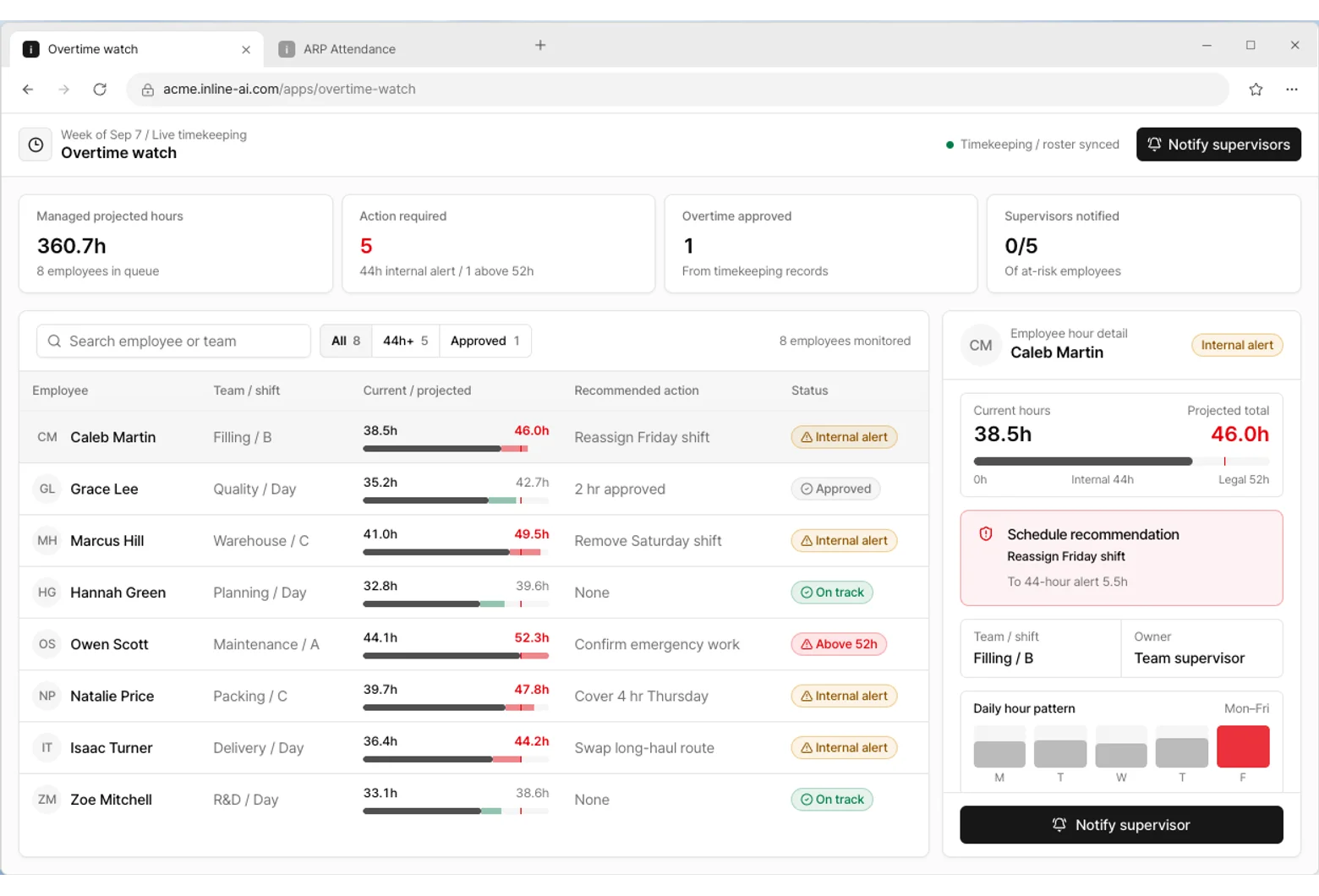Click the Search employee or team field
The image size is (1319, 896).
click(x=173, y=341)
